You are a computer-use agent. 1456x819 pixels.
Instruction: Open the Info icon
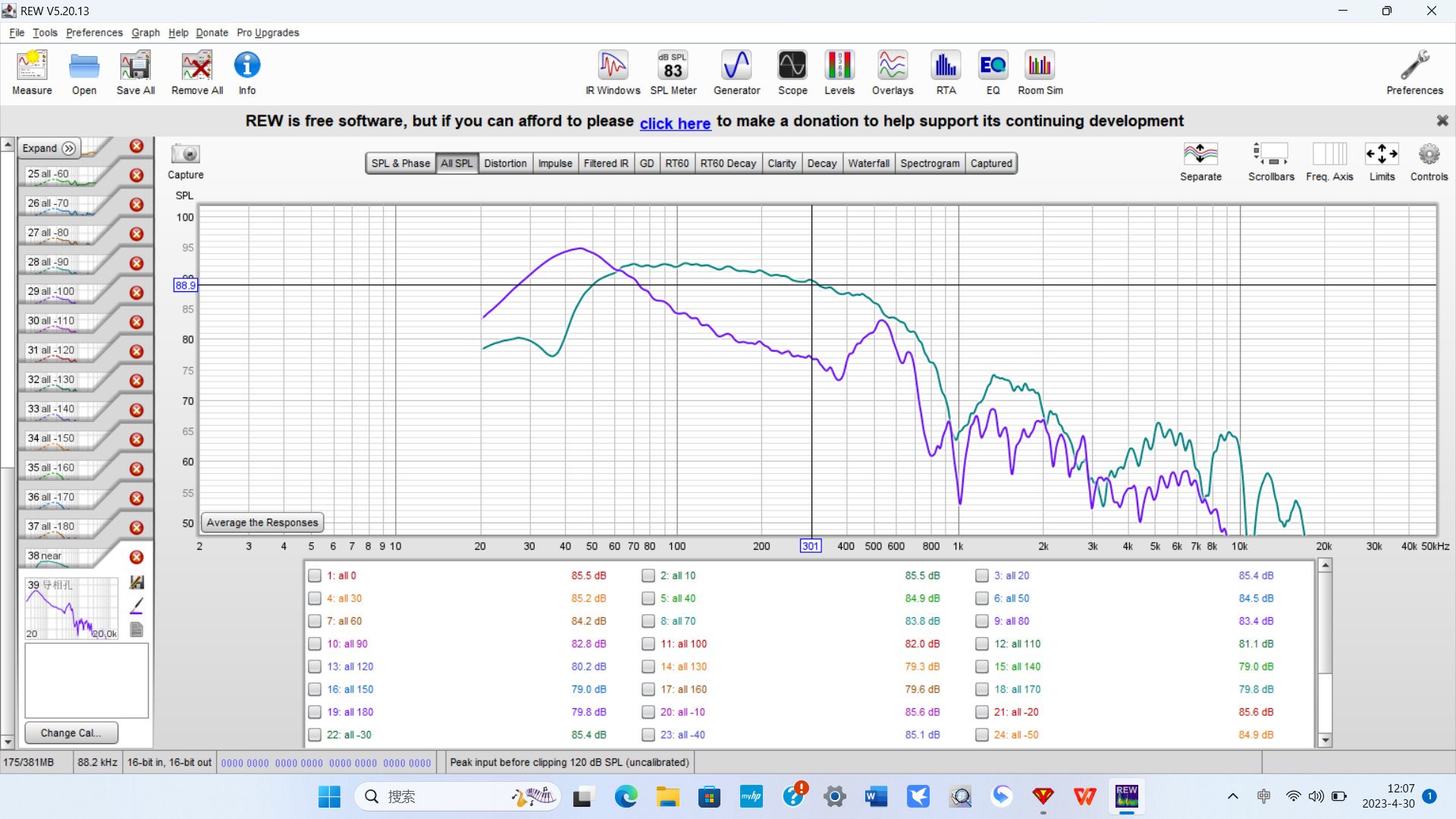247,73
